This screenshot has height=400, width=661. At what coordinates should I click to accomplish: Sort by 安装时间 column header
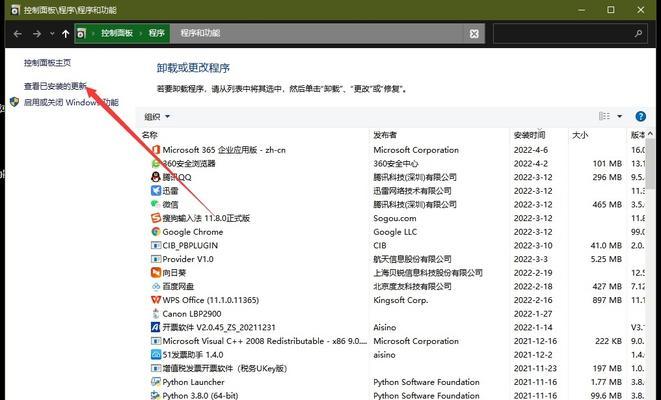pos(529,135)
